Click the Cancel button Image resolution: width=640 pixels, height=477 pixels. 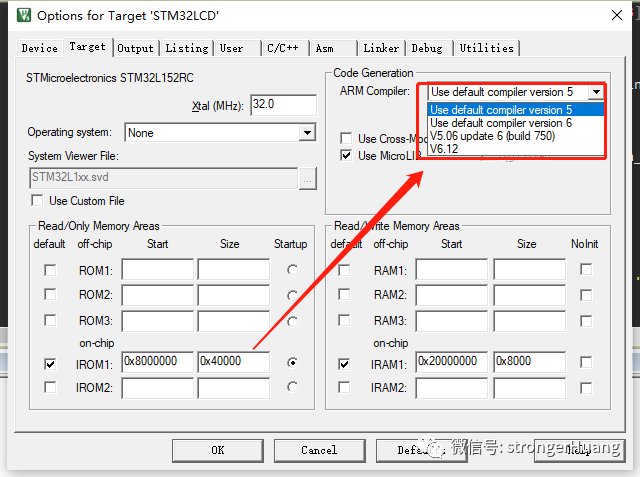click(319, 450)
